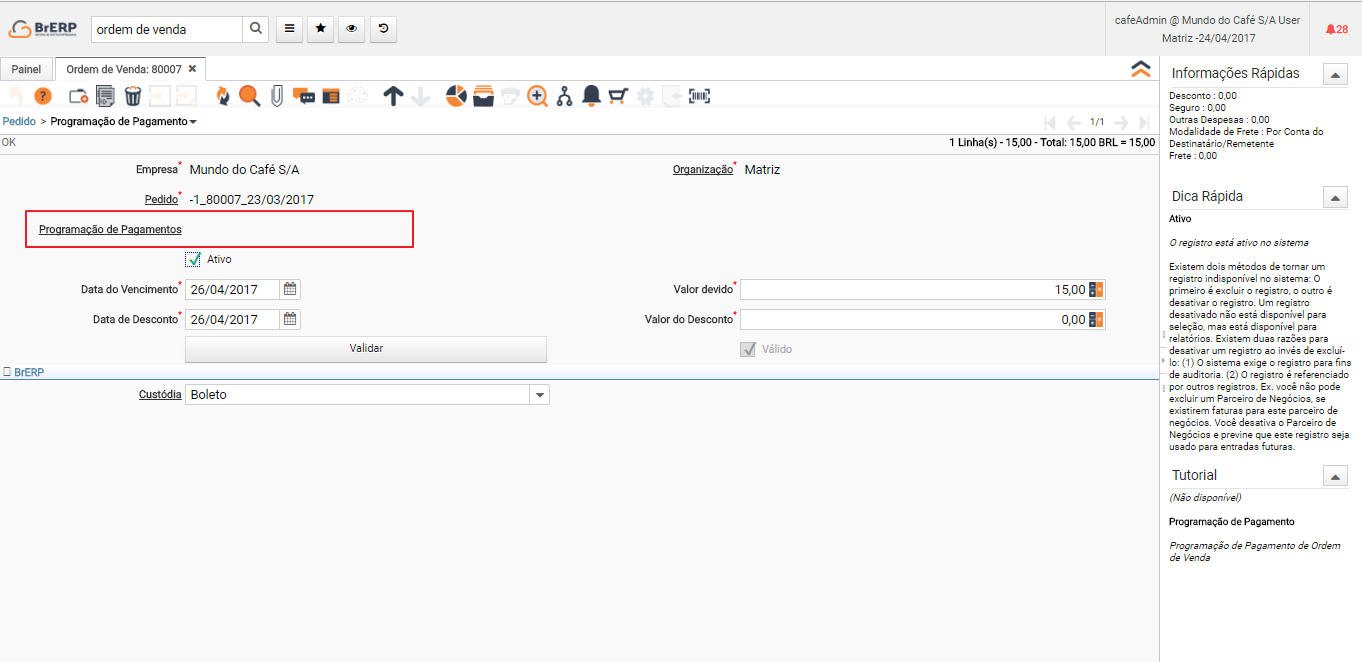This screenshot has height=662, width=1362.
Task: Switch to the Painel tab
Action: (26, 70)
